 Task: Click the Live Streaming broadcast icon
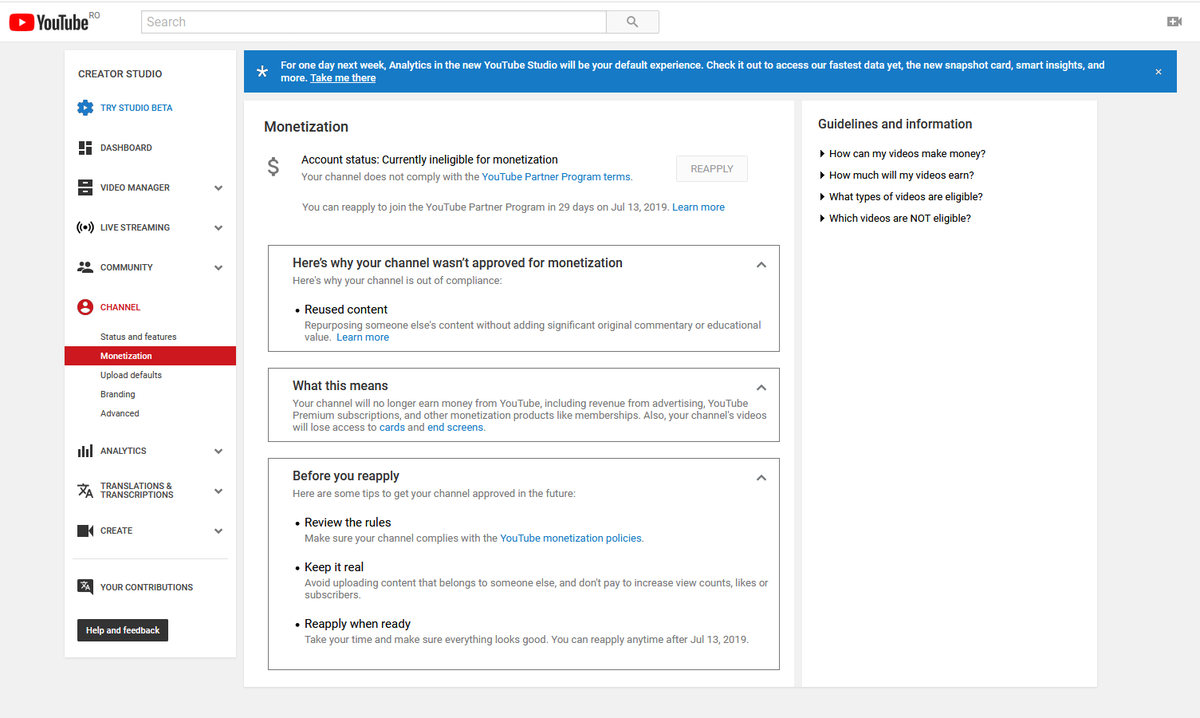tap(85, 228)
